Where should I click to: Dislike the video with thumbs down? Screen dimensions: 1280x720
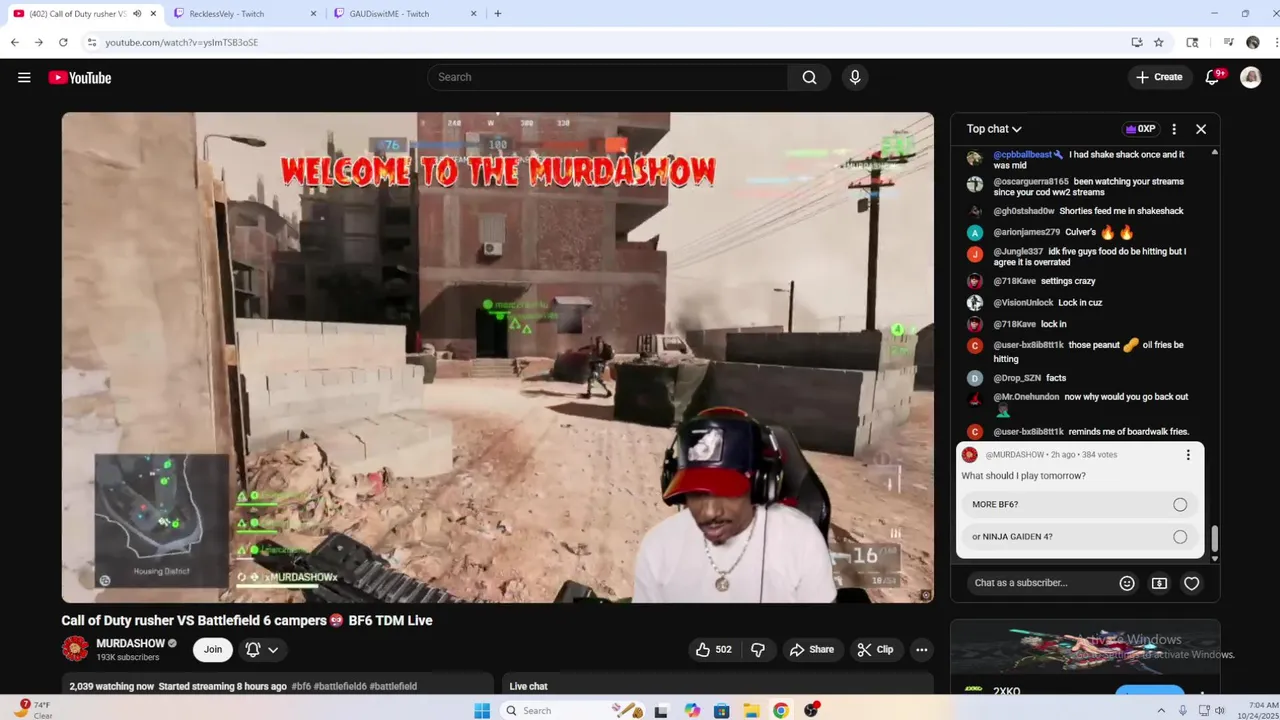(758, 650)
